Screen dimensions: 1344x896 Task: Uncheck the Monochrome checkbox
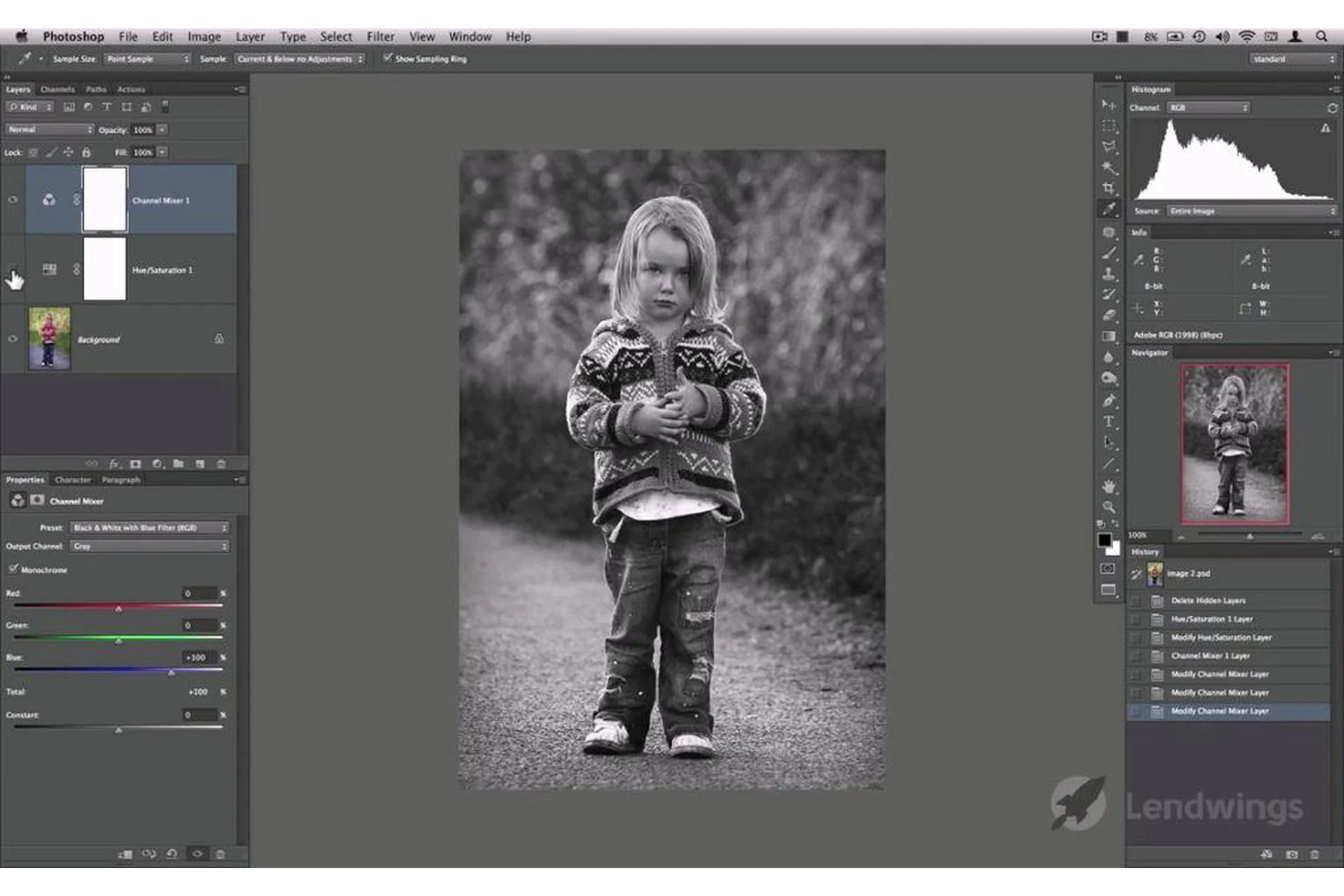tap(13, 569)
